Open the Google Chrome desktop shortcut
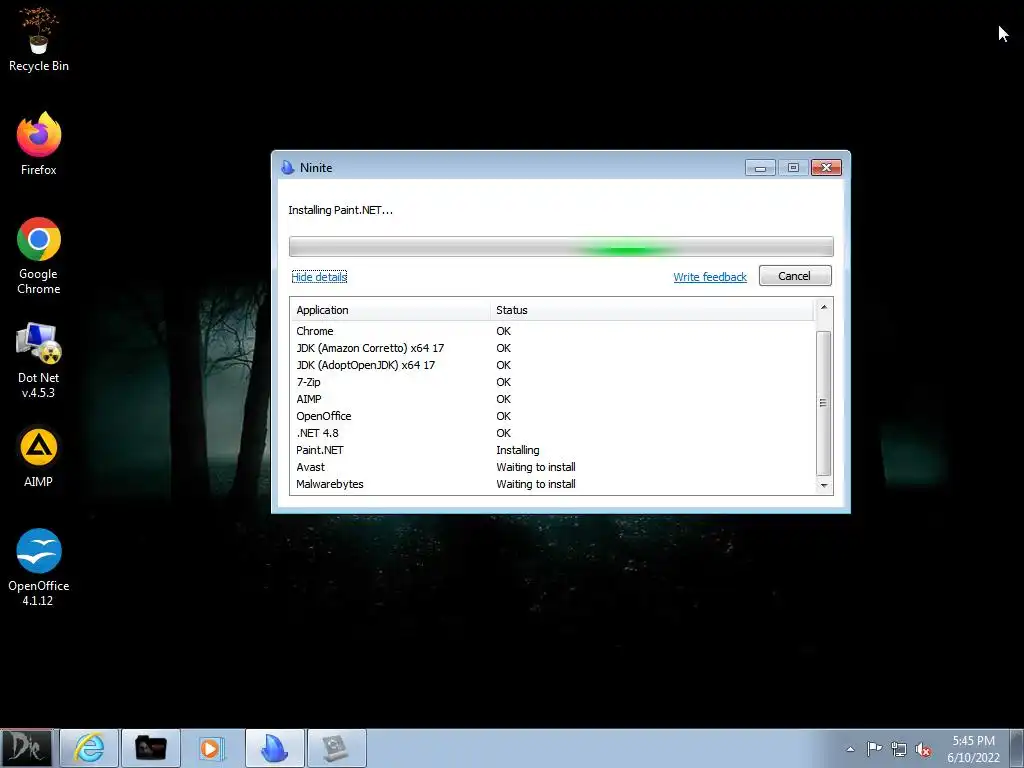 click(39, 255)
